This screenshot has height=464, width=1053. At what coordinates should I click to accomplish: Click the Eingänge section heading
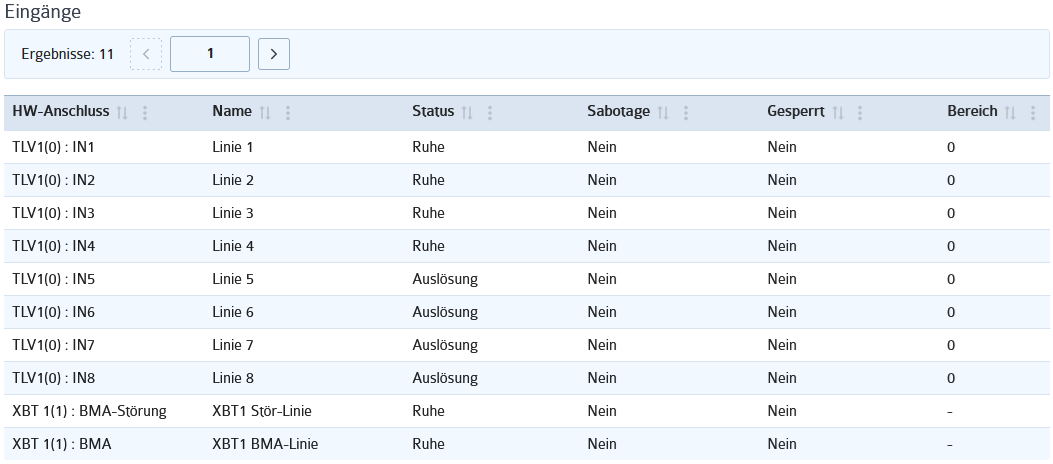42,12
